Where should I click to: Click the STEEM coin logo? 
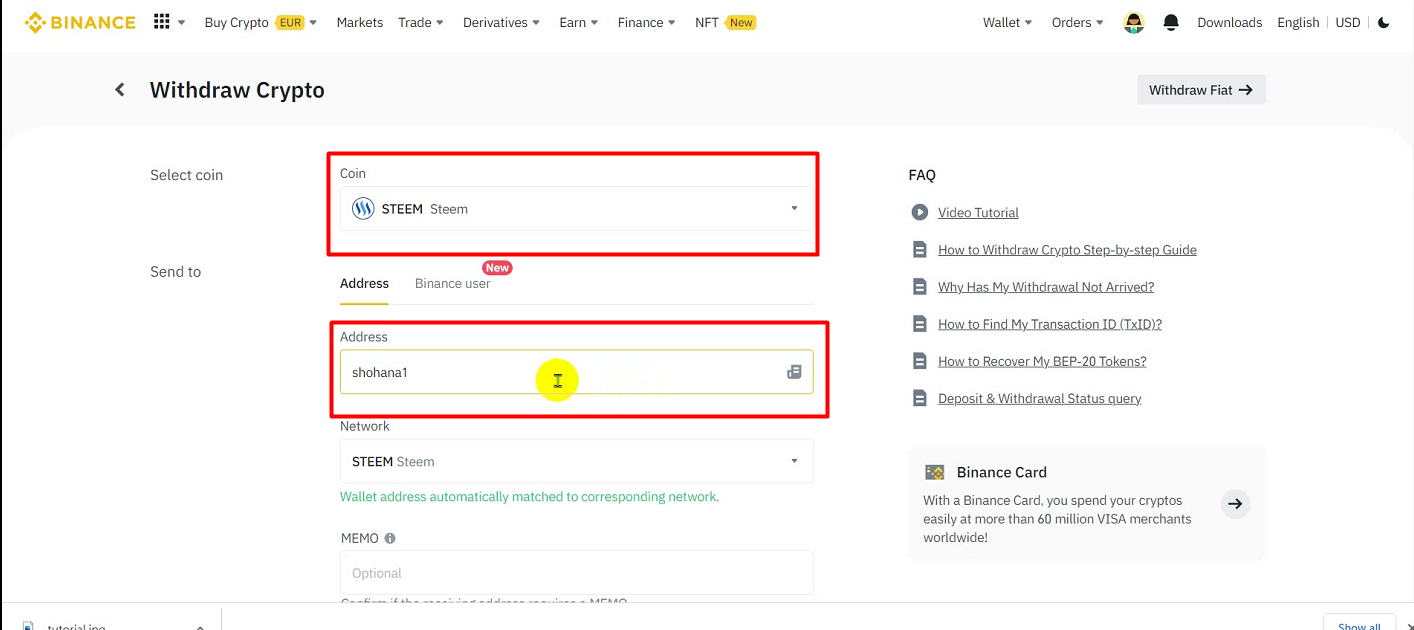click(363, 209)
